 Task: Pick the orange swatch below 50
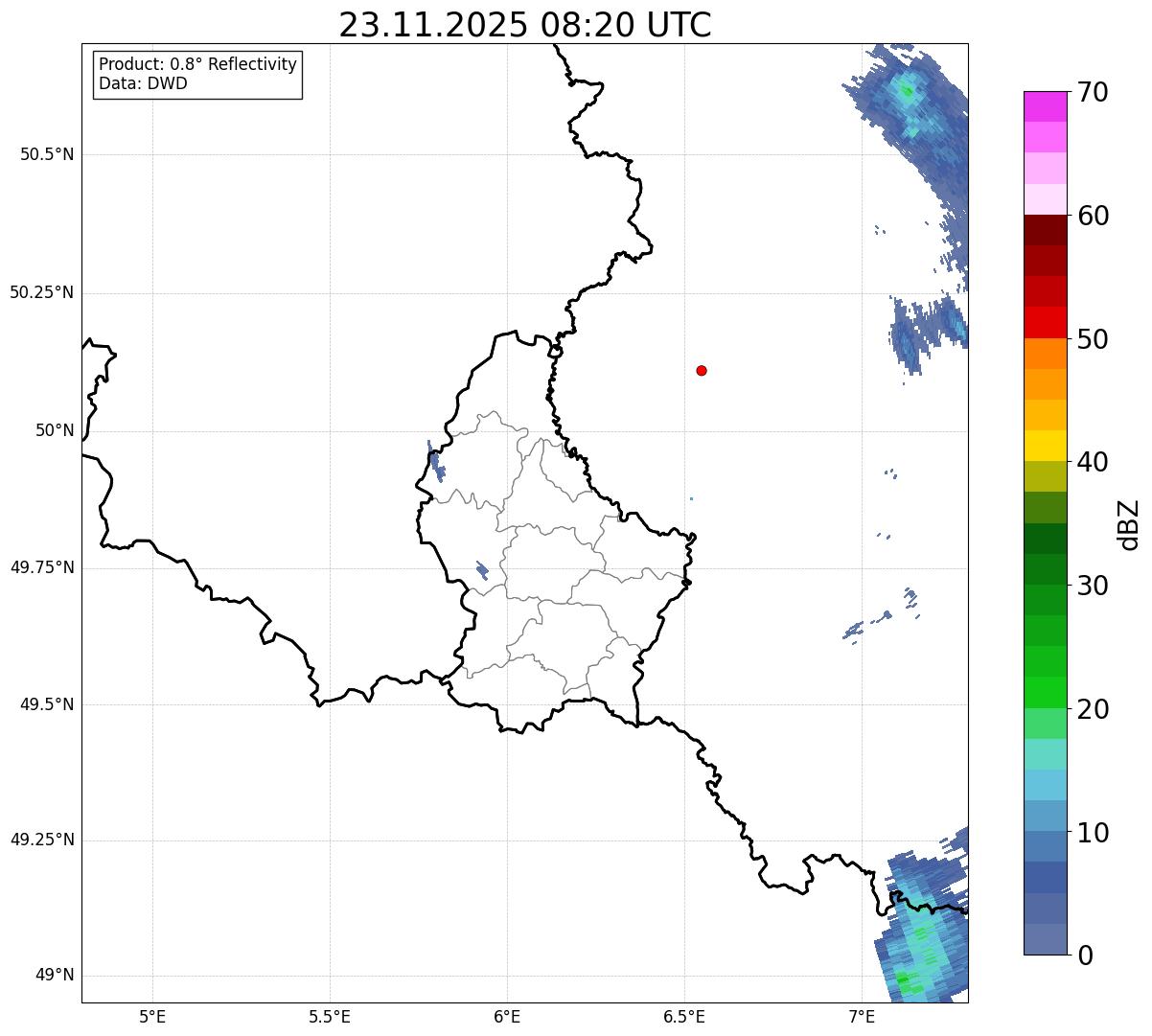[1045, 354]
